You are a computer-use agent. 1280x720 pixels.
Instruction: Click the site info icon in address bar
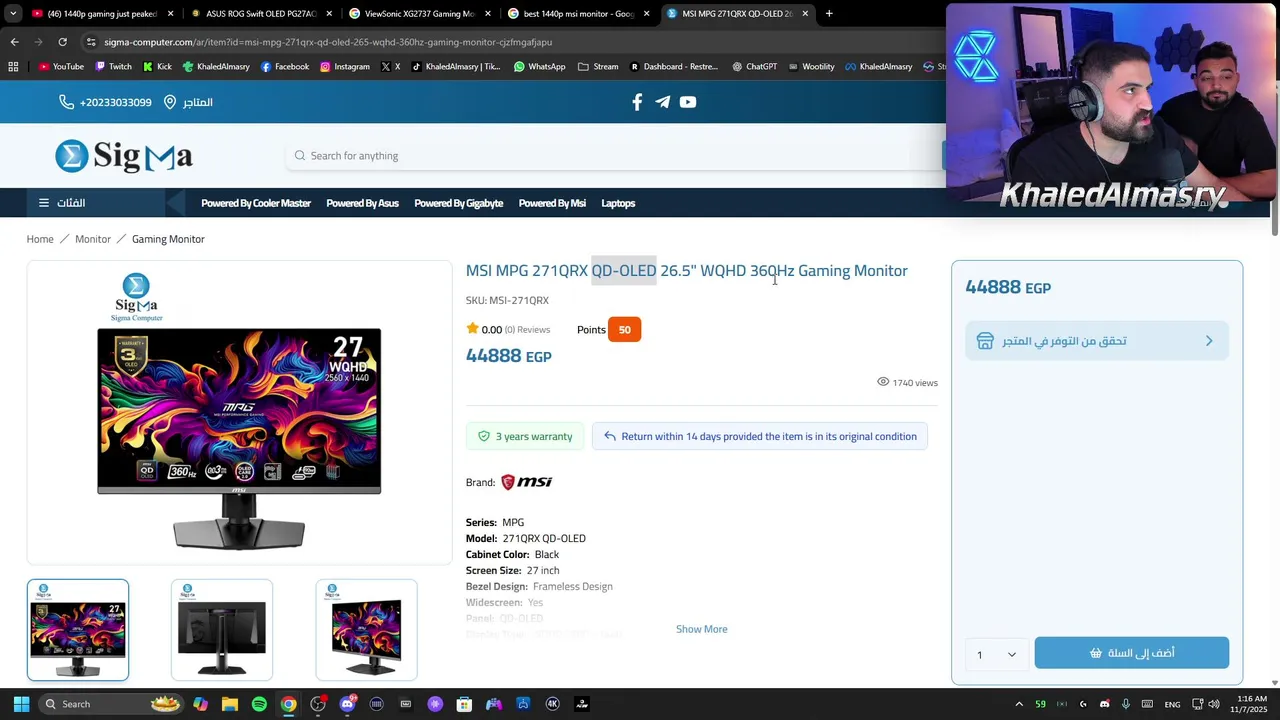click(91, 42)
